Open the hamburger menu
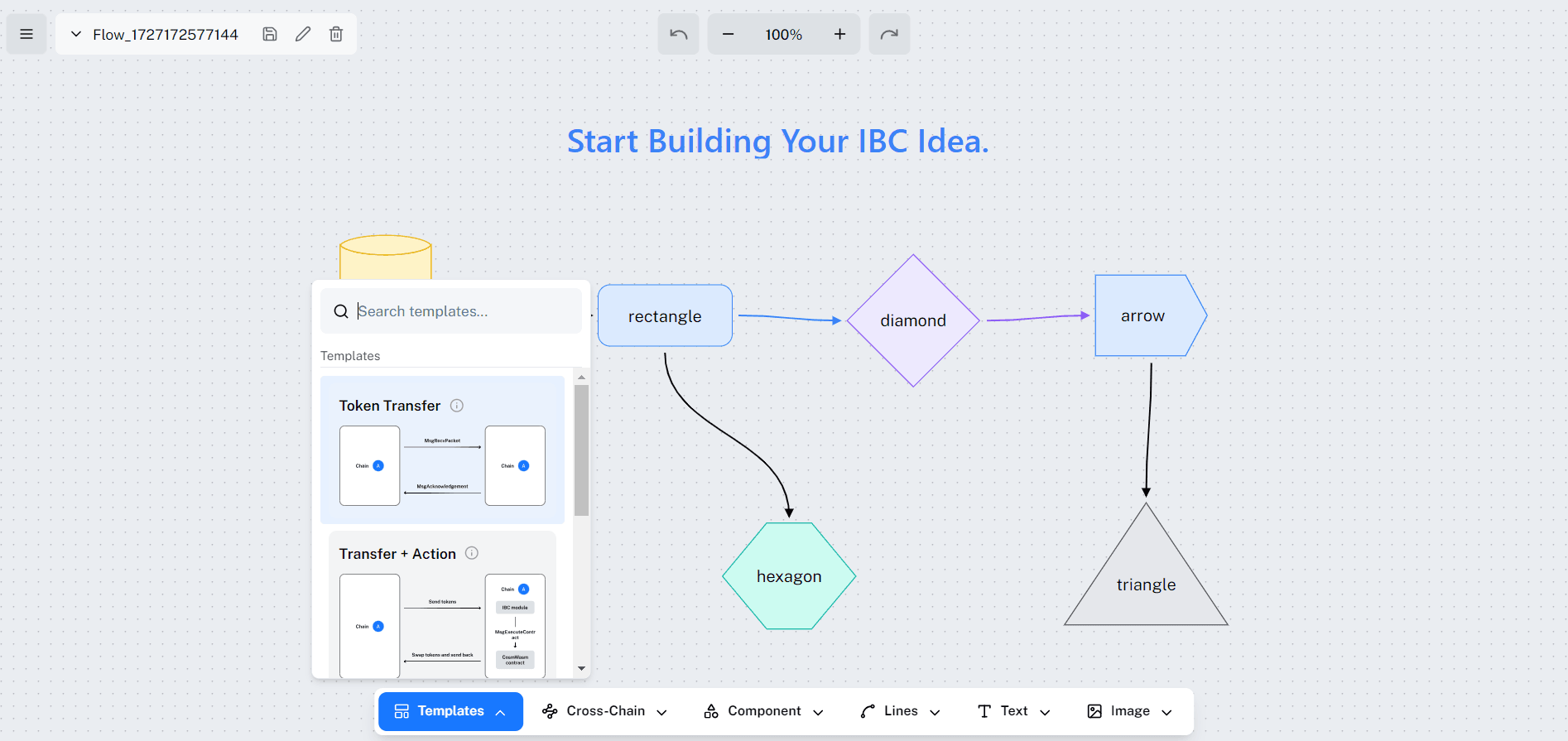The image size is (1568, 741). pos(26,34)
